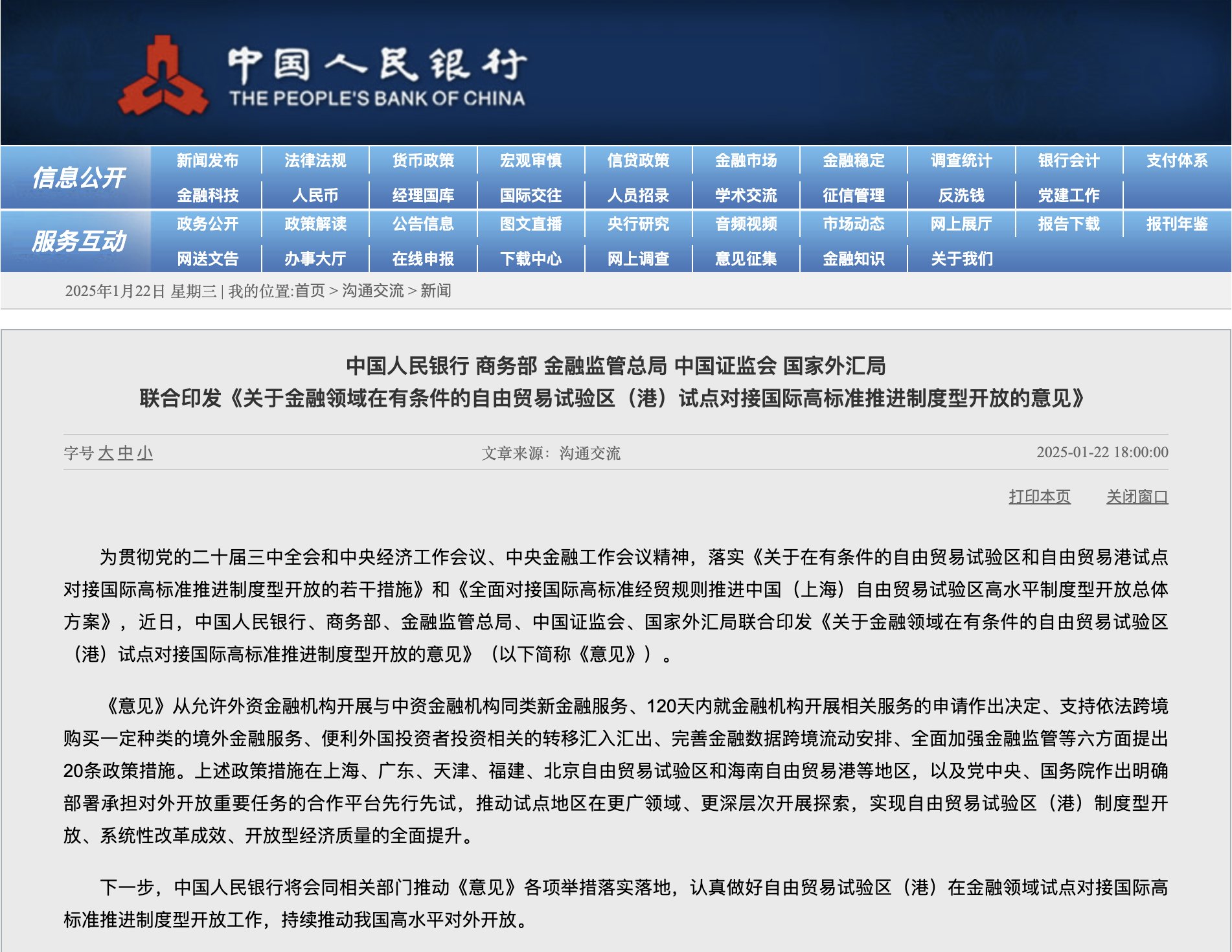Go to the 金融市场 section
1232x952 pixels.
[x=746, y=161]
